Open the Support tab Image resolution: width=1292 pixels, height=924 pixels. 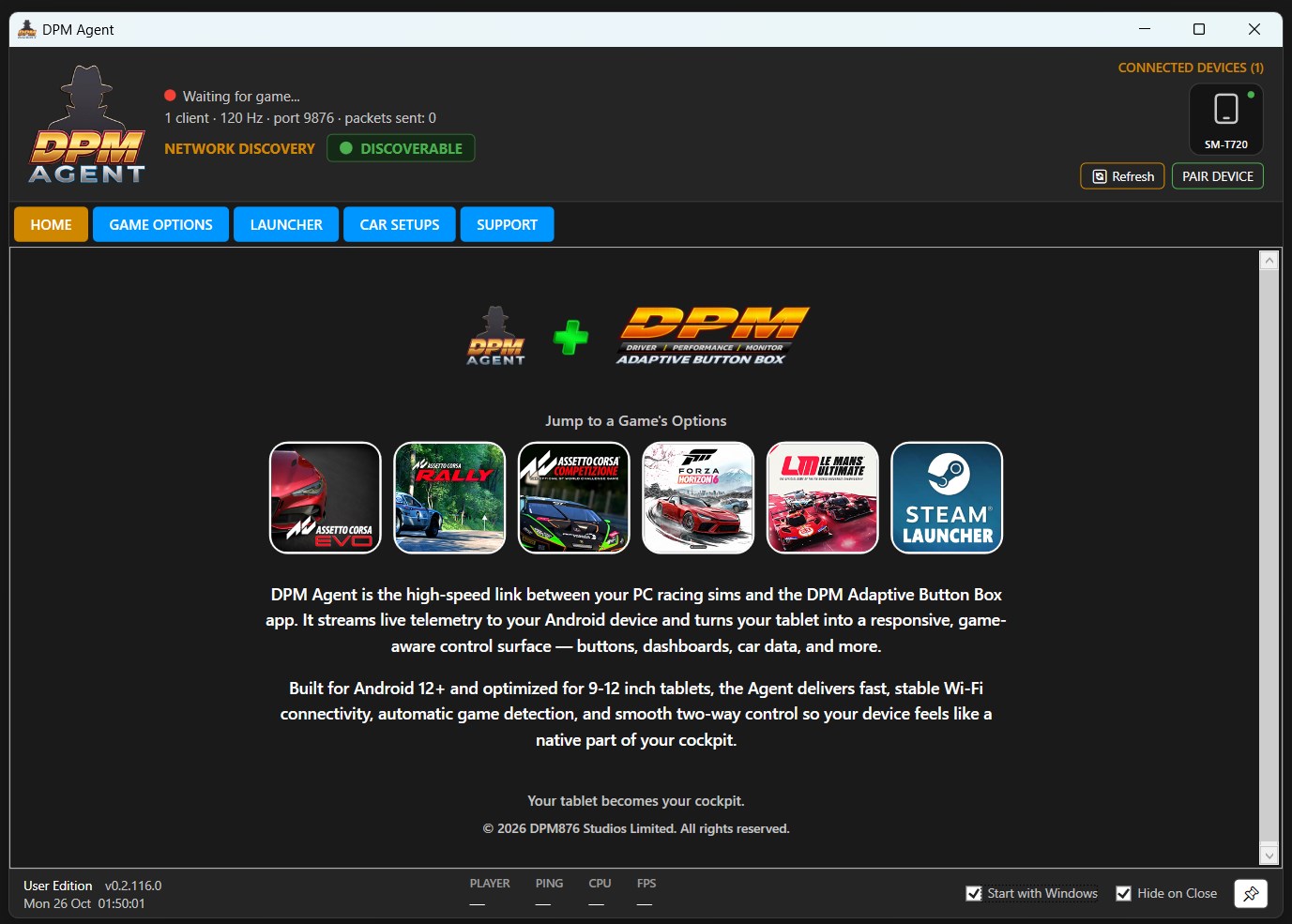click(x=507, y=224)
